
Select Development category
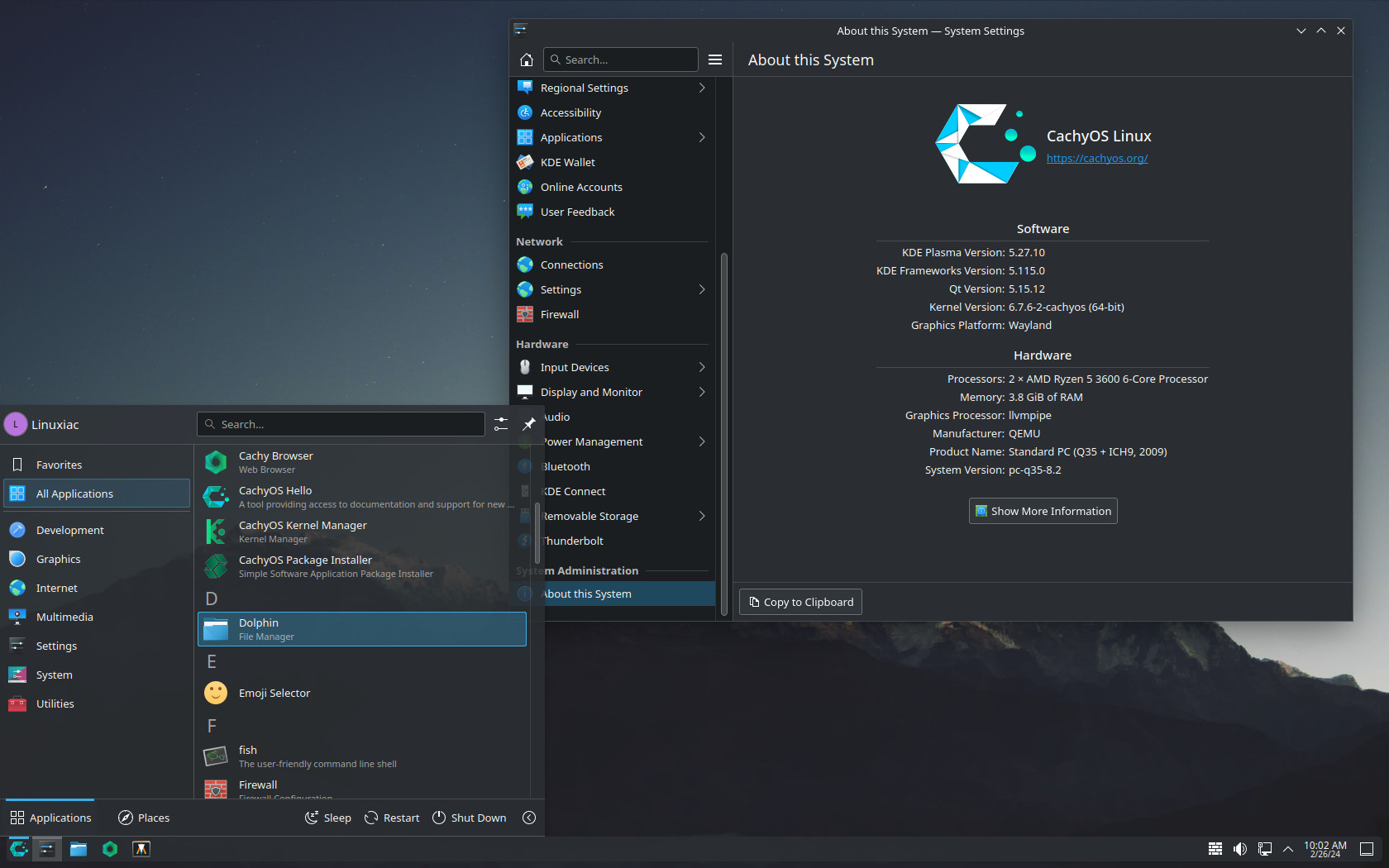coord(97,530)
